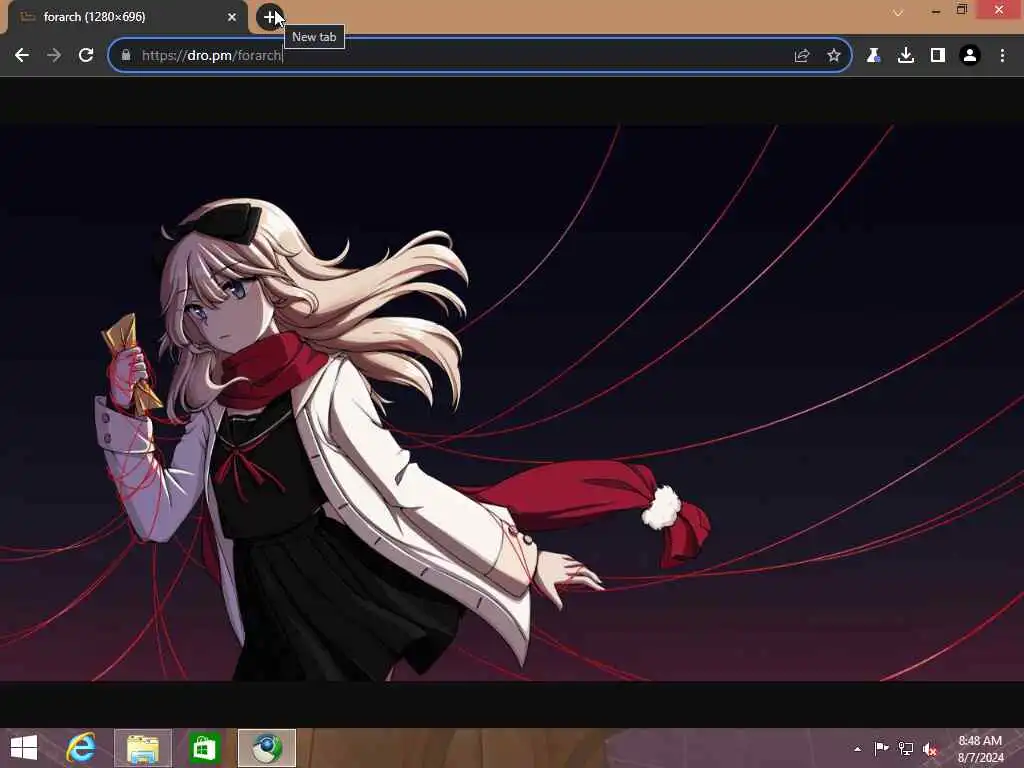Select the forarch (1280×696) tab
This screenshot has width=1024, height=768.
pyautogui.click(x=127, y=17)
